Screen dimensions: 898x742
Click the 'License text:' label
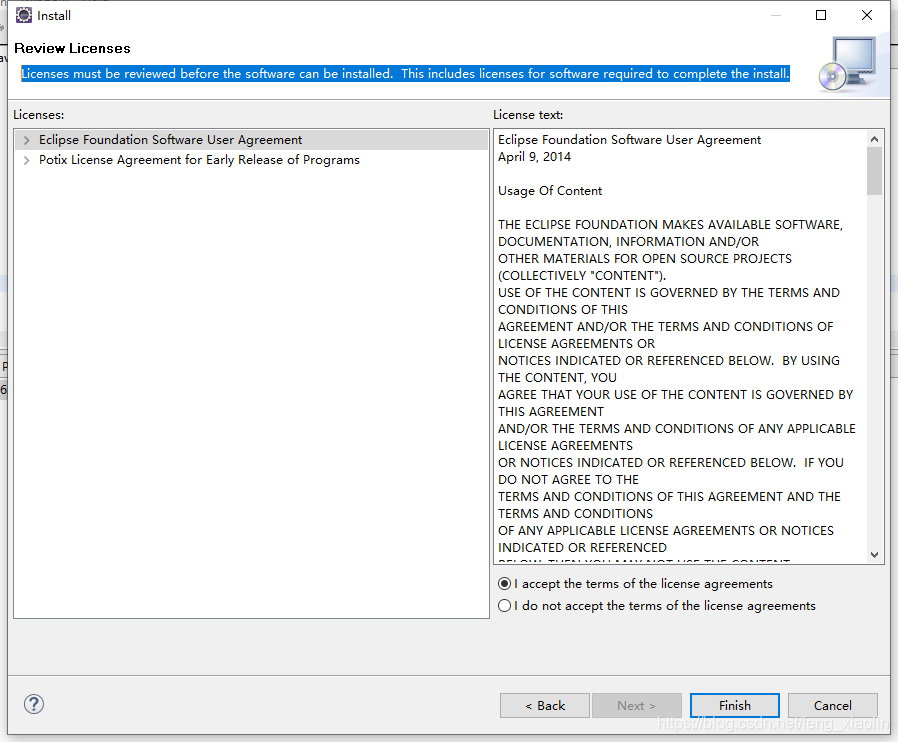point(528,115)
